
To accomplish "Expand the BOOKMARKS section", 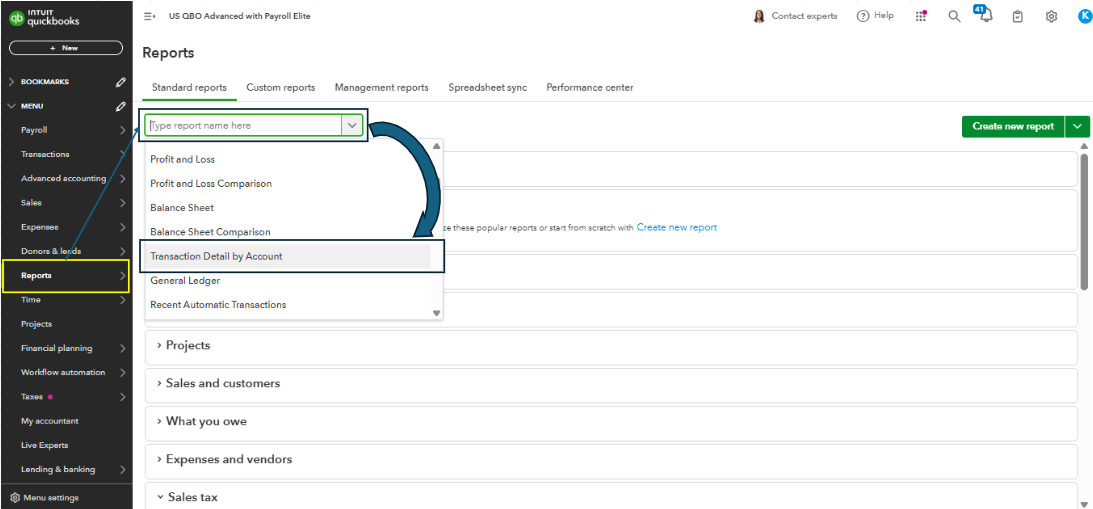I will pos(11,82).
